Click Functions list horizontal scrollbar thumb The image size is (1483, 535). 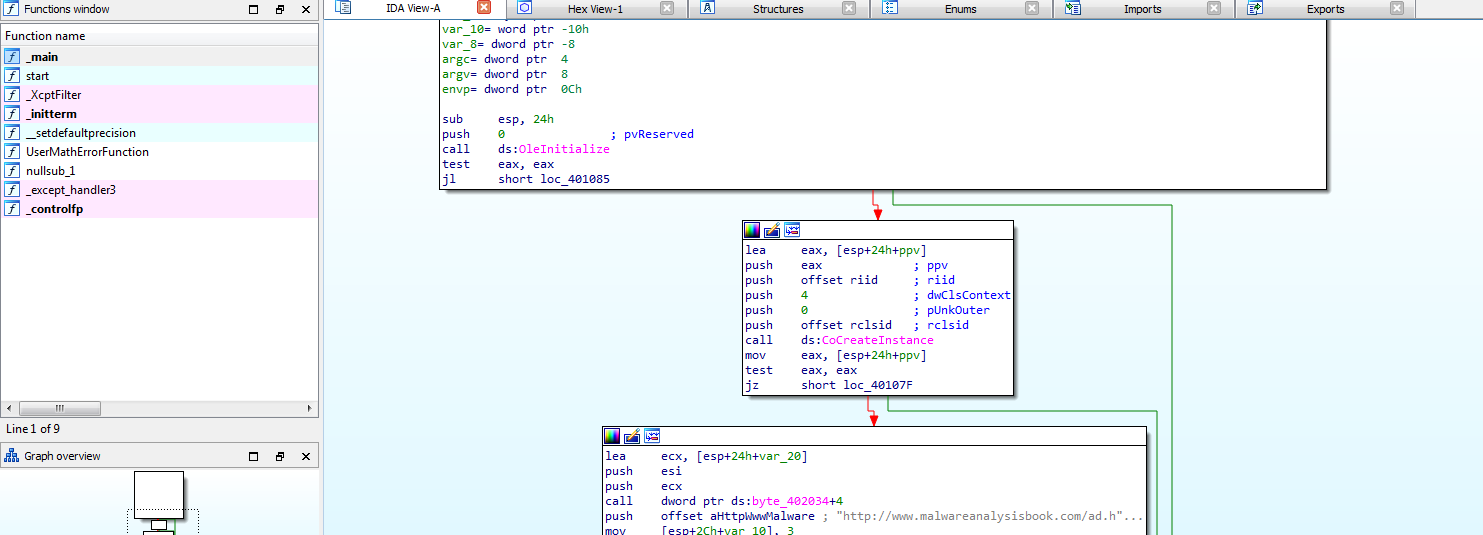(x=60, y=409)
